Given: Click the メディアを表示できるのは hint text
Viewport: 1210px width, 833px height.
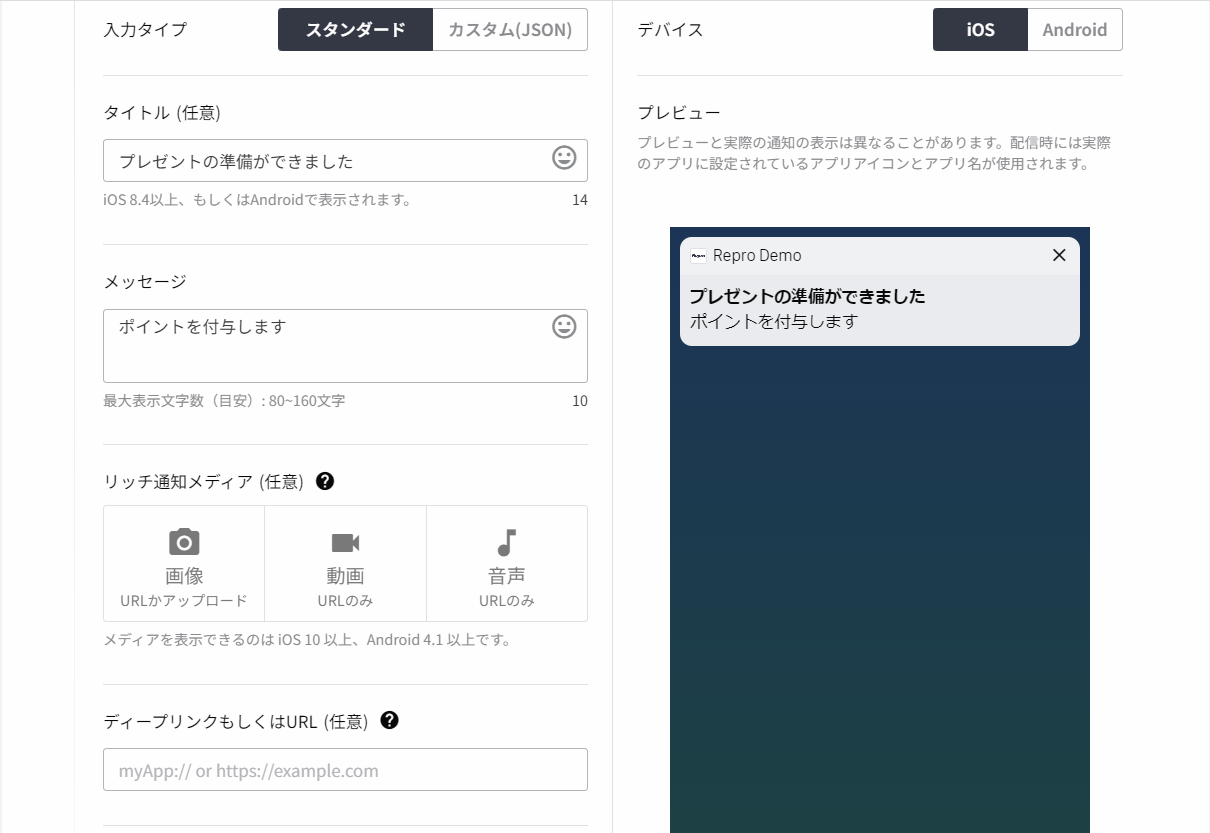Looking at the screenshot, I should tap(307, 640).
